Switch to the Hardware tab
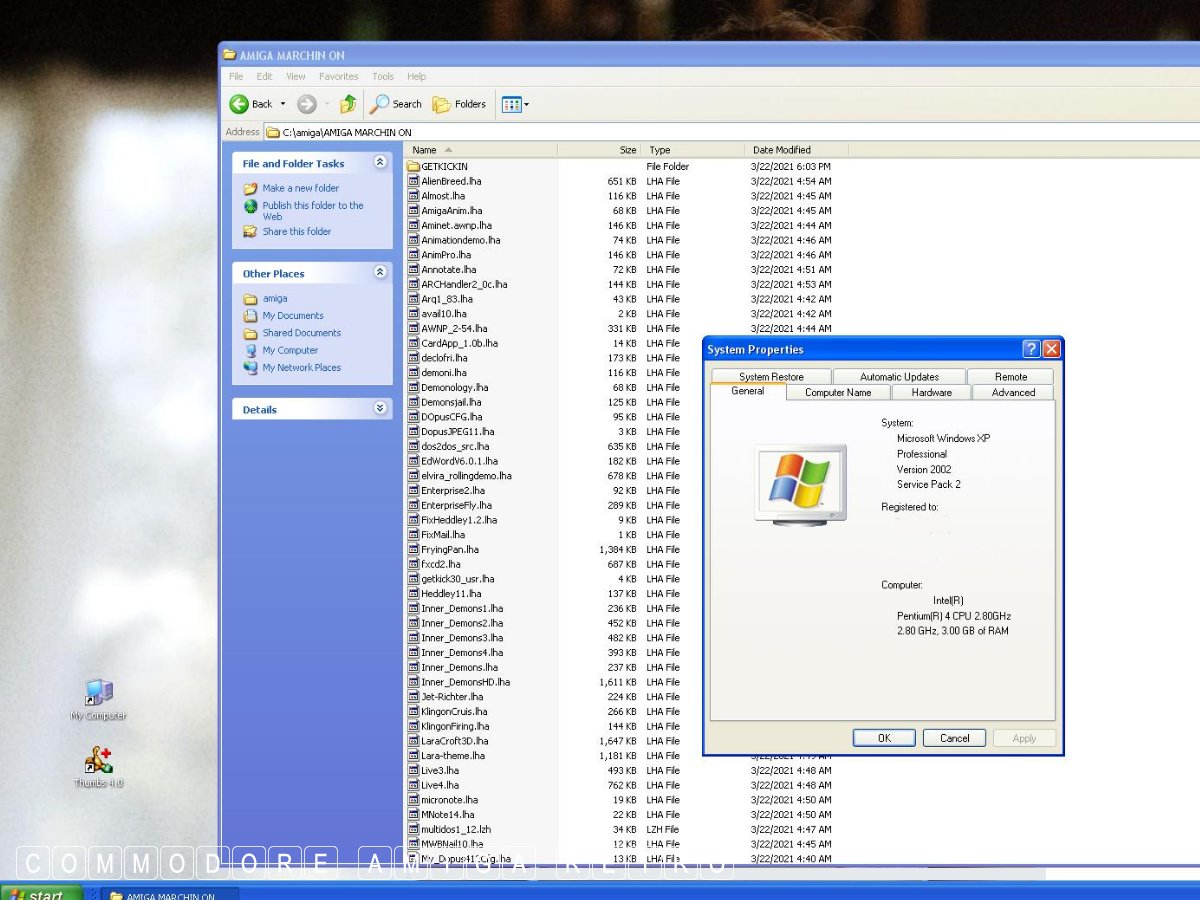 tap(931, 393)
